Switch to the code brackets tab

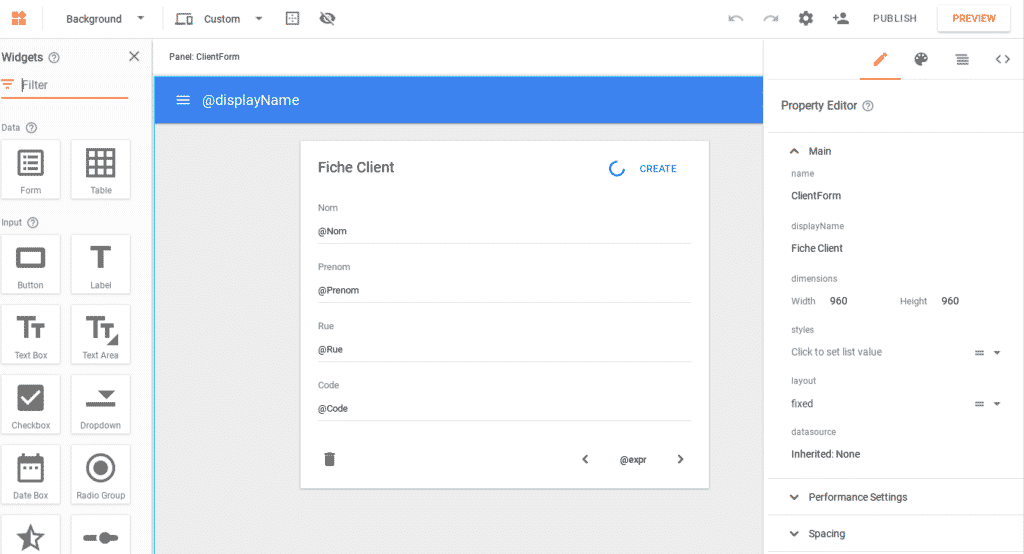pos(1002,59)
